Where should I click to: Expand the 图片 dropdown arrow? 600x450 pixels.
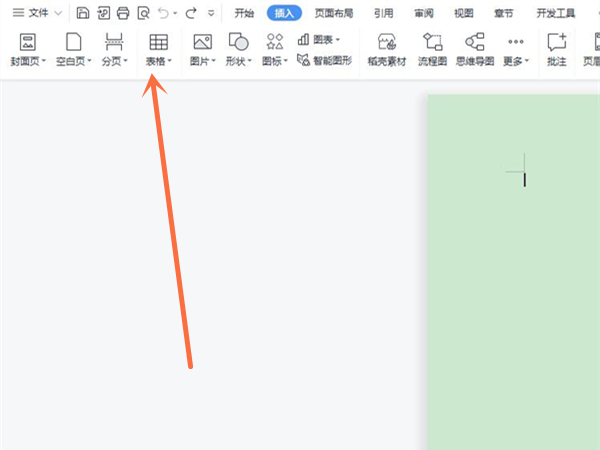214,61
